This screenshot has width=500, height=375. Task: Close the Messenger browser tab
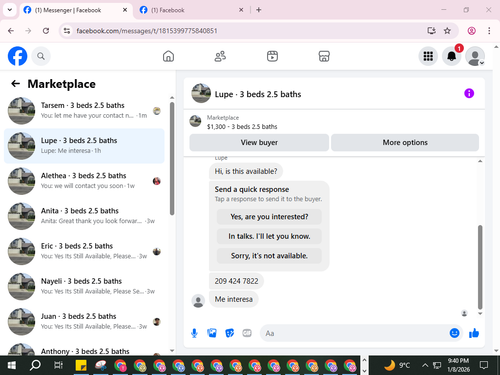click(125, 10)
